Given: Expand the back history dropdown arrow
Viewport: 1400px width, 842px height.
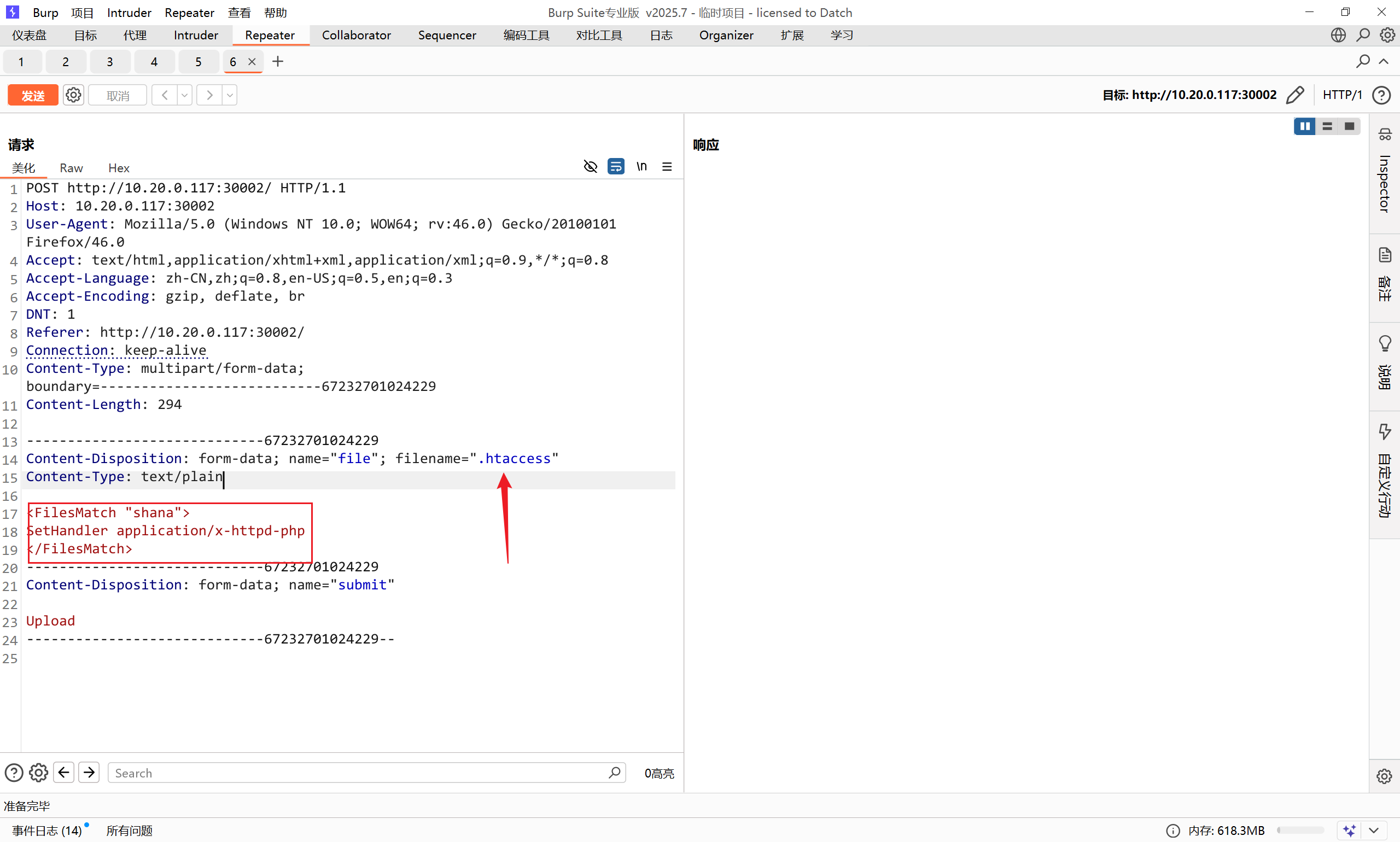Looking at the screenshot, I should click(x=184, y=95).
